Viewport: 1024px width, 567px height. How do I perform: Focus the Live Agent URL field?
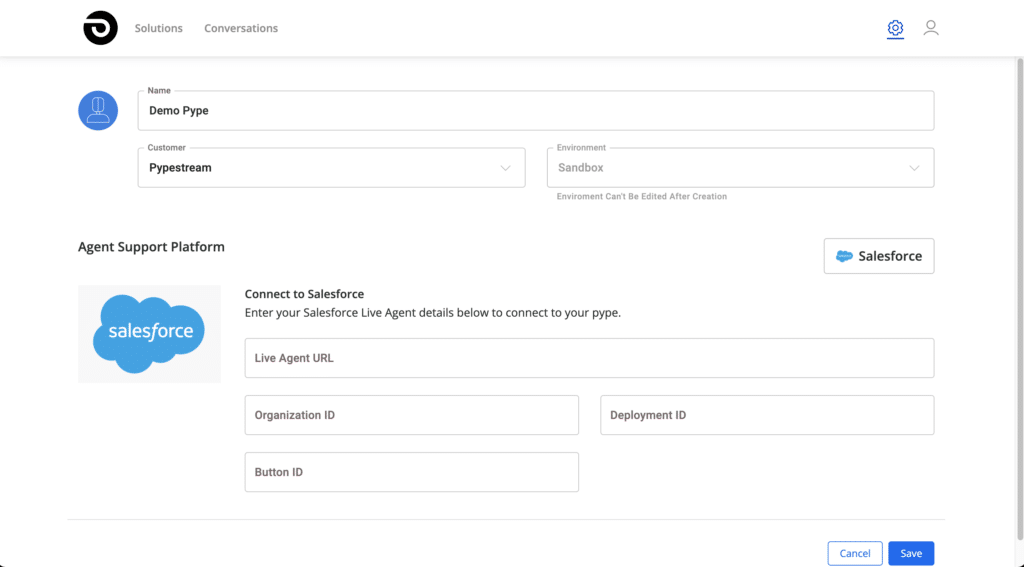tap(589, 358)
